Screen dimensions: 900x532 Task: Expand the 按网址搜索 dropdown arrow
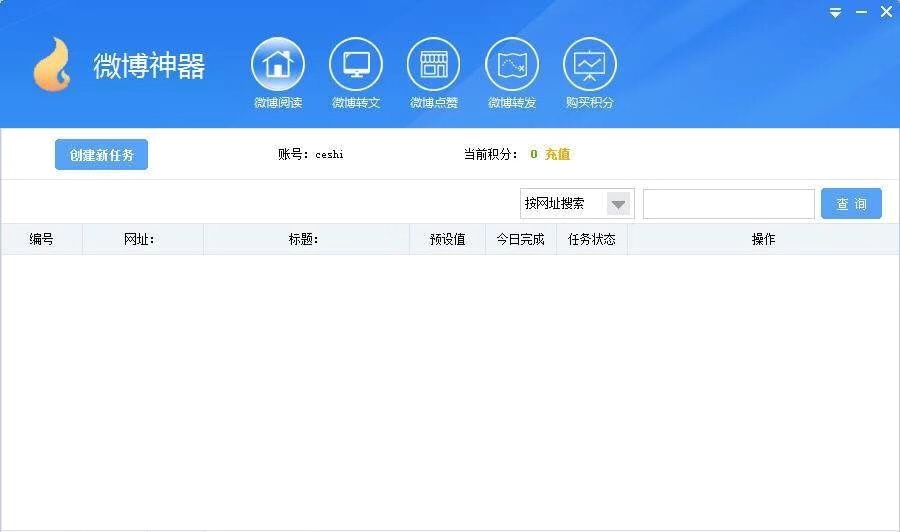click(618, 204)
